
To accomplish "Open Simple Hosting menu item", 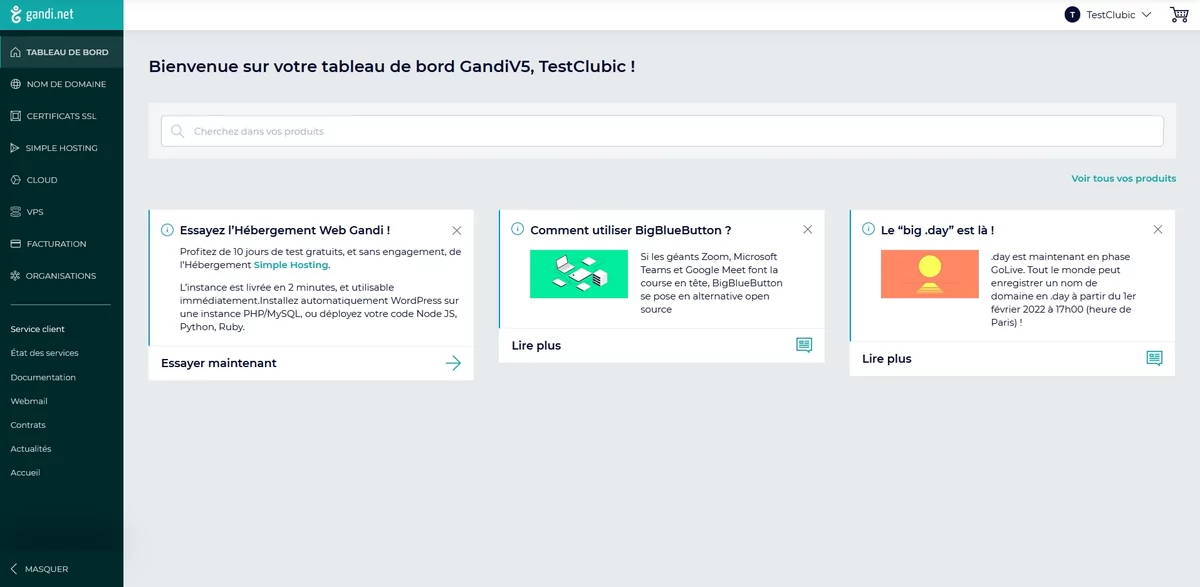I will coord(61,148).
